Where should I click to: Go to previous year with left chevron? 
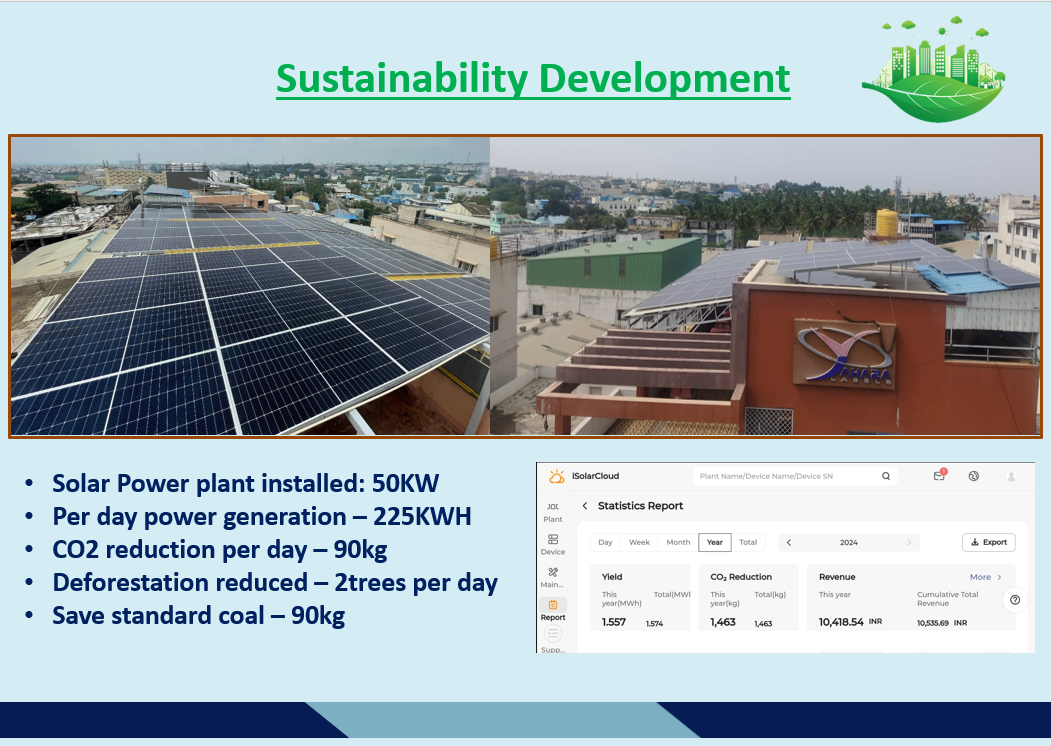point(789,542)
